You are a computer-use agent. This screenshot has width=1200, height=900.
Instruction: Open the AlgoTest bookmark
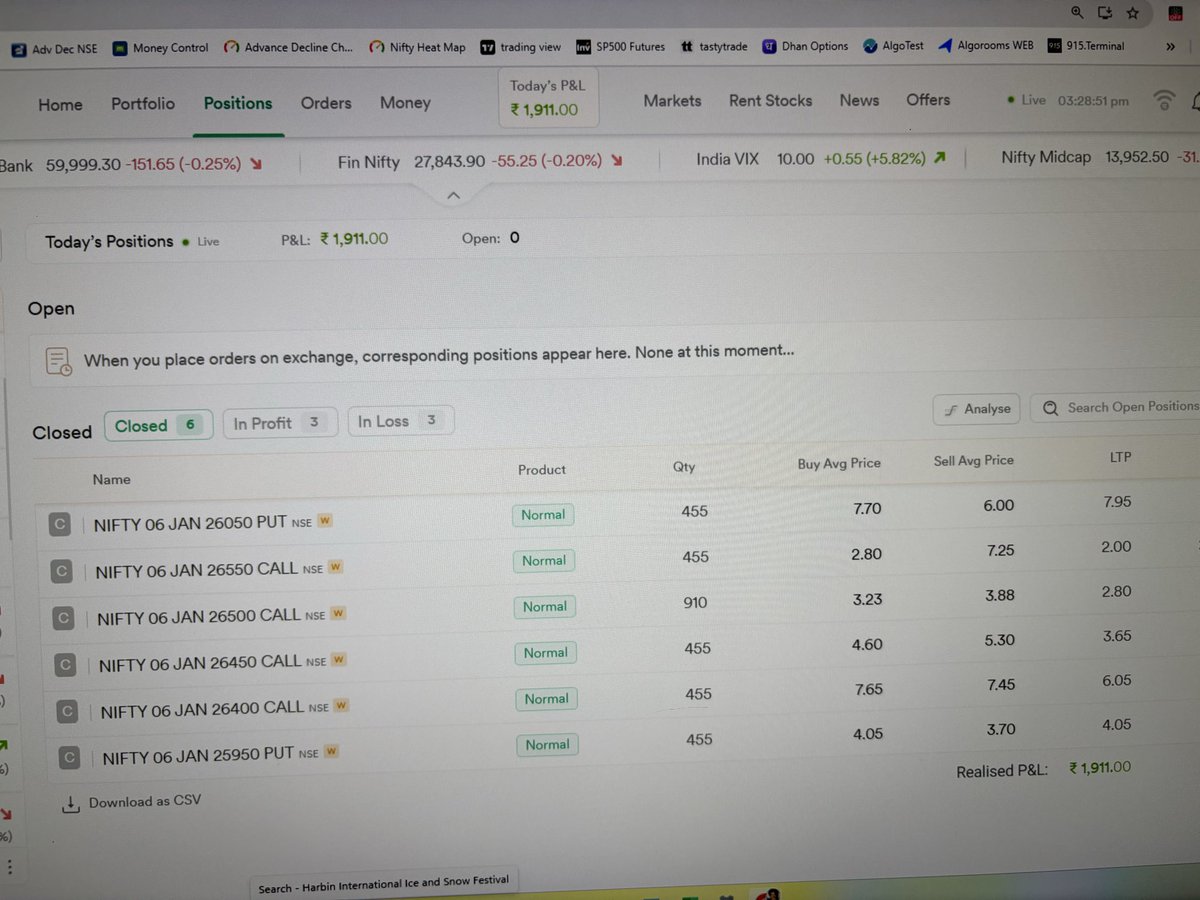893,46
